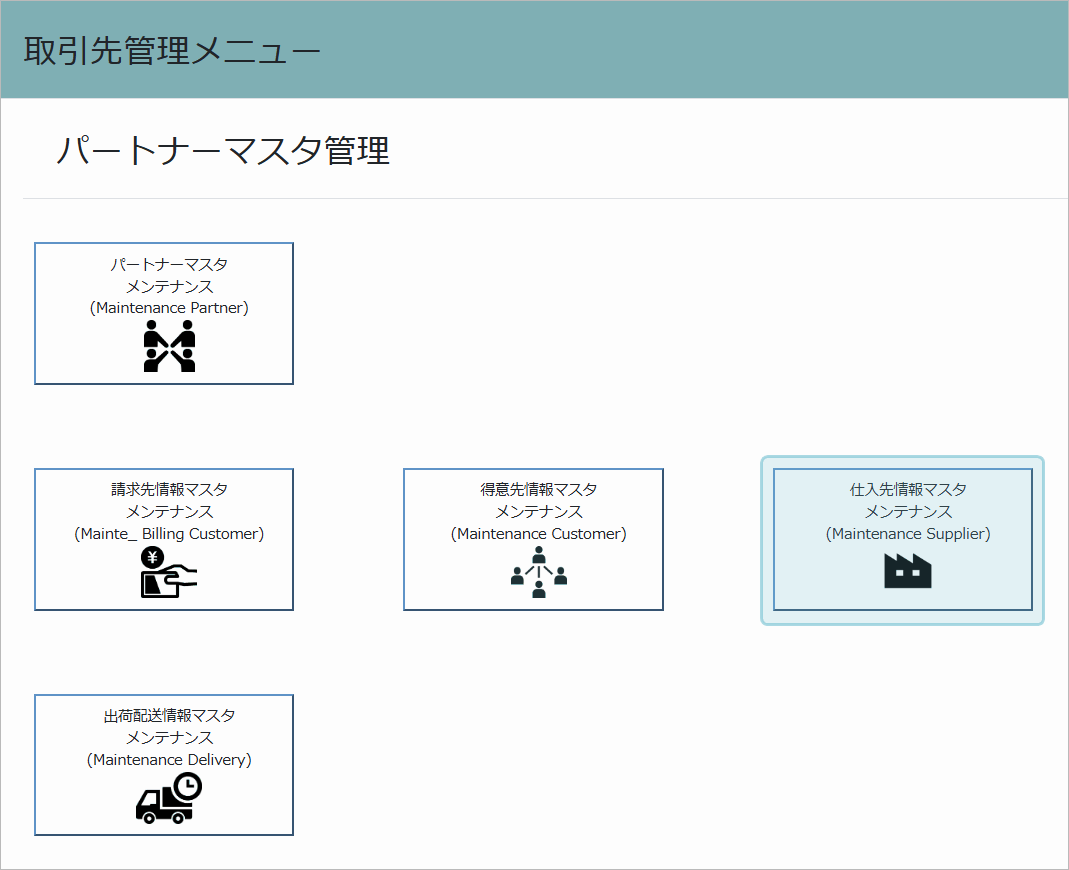Click the (Maintenance Supplier) label
Viewport: 1069px width, 870px height.
click(x=908, y=534)
